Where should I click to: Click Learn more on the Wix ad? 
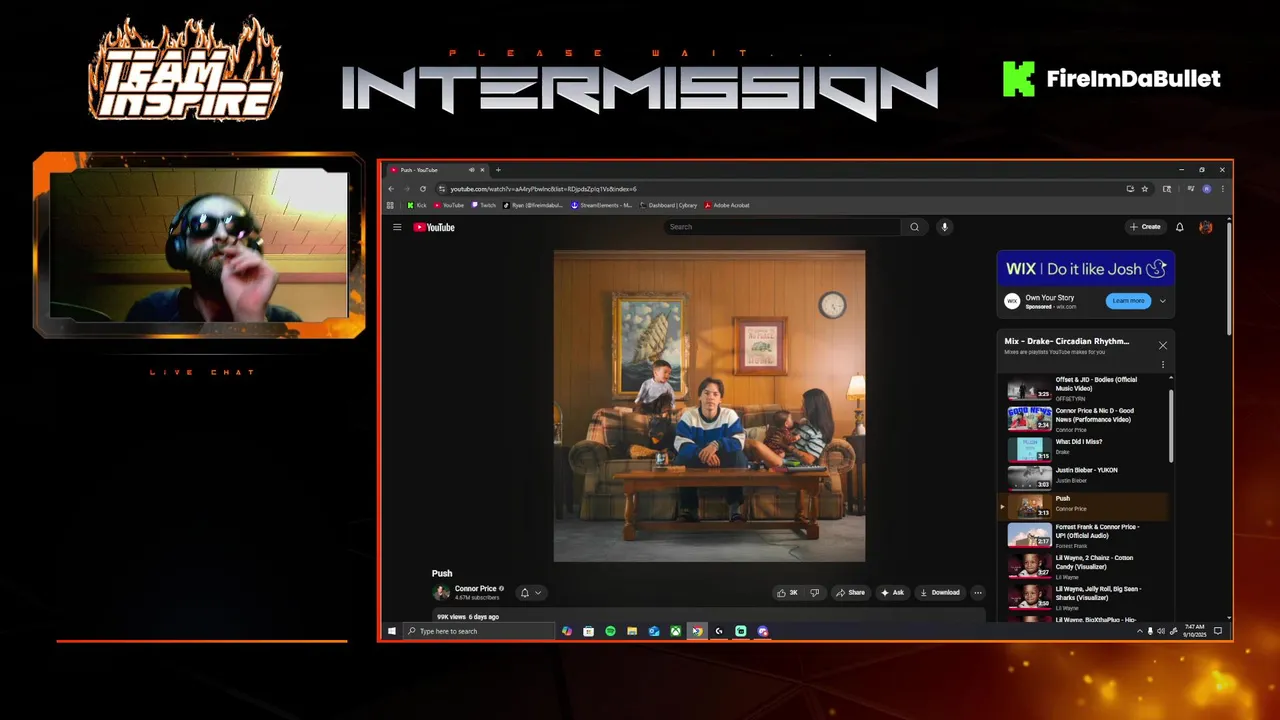(x=1128, y=301)
